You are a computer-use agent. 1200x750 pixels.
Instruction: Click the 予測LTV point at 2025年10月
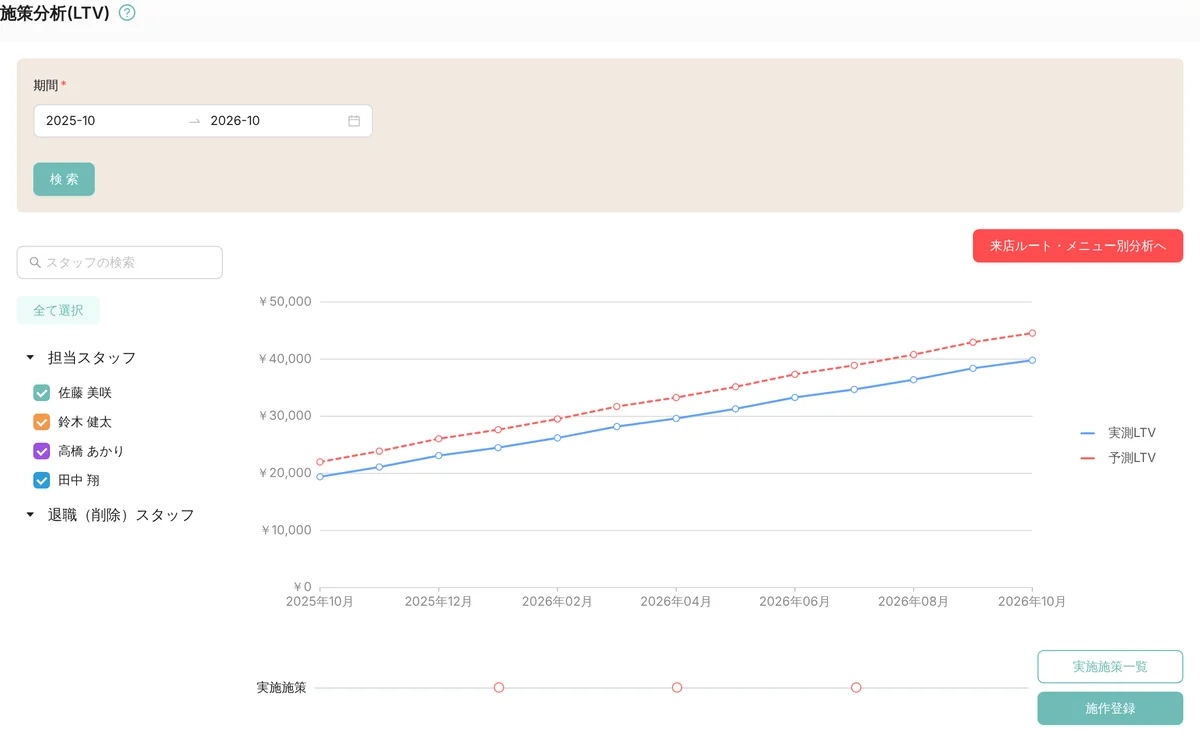pos(320,462)
